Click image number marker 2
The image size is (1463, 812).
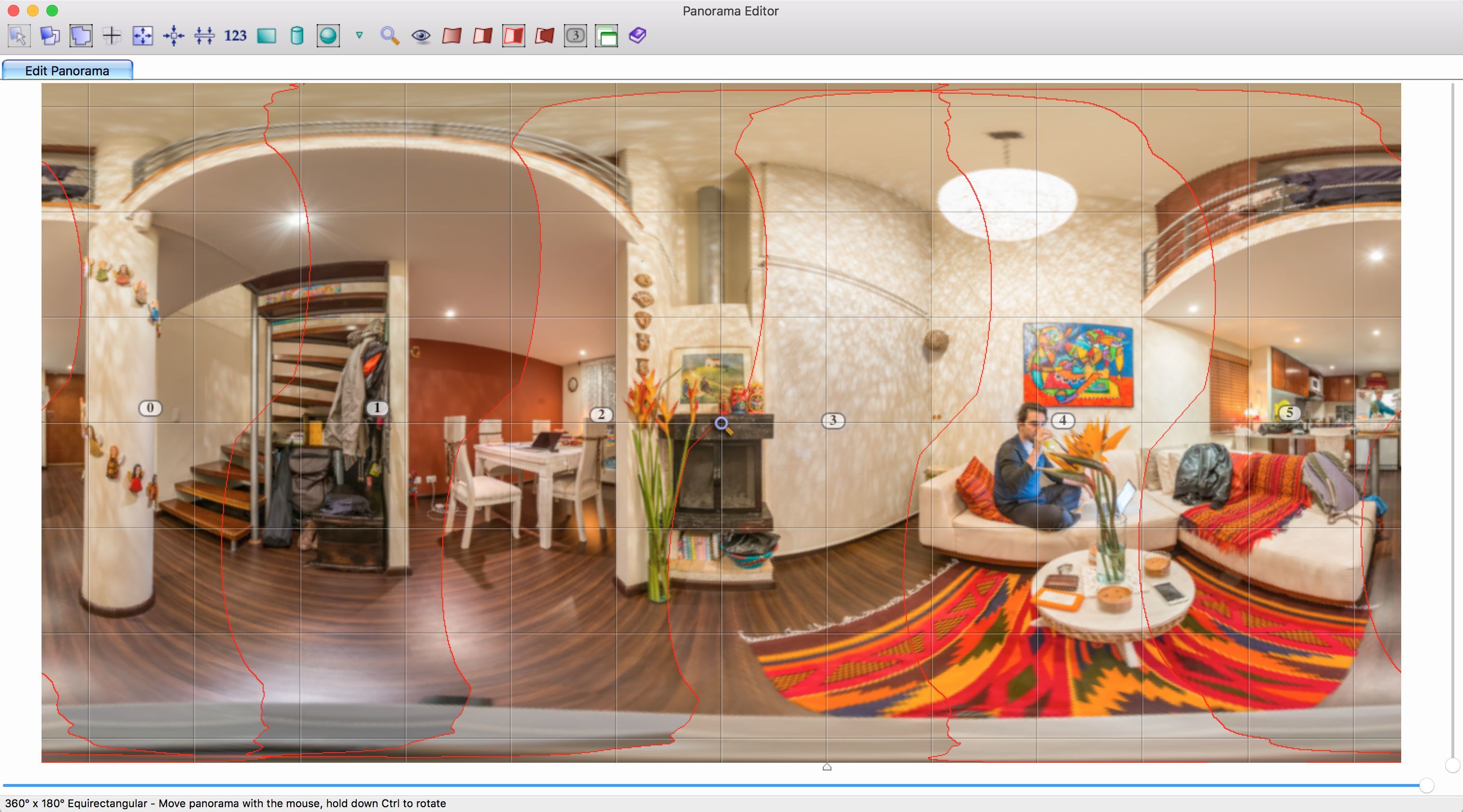pos(601,415)
